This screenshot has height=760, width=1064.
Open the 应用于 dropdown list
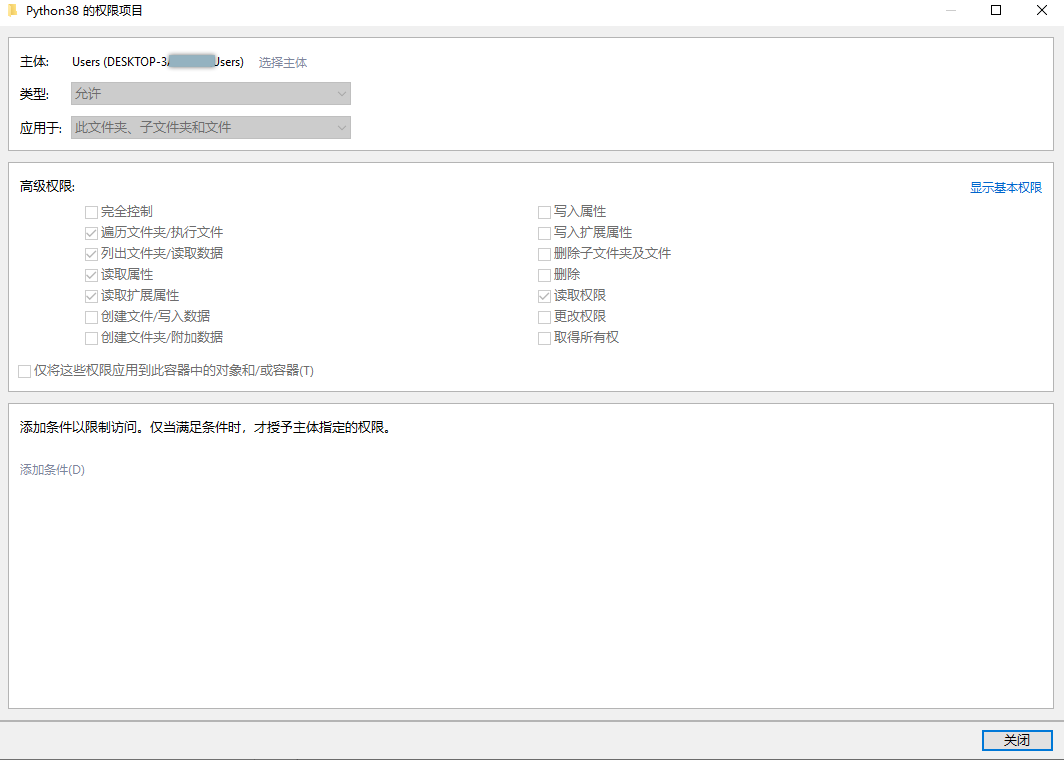[211, 128]
